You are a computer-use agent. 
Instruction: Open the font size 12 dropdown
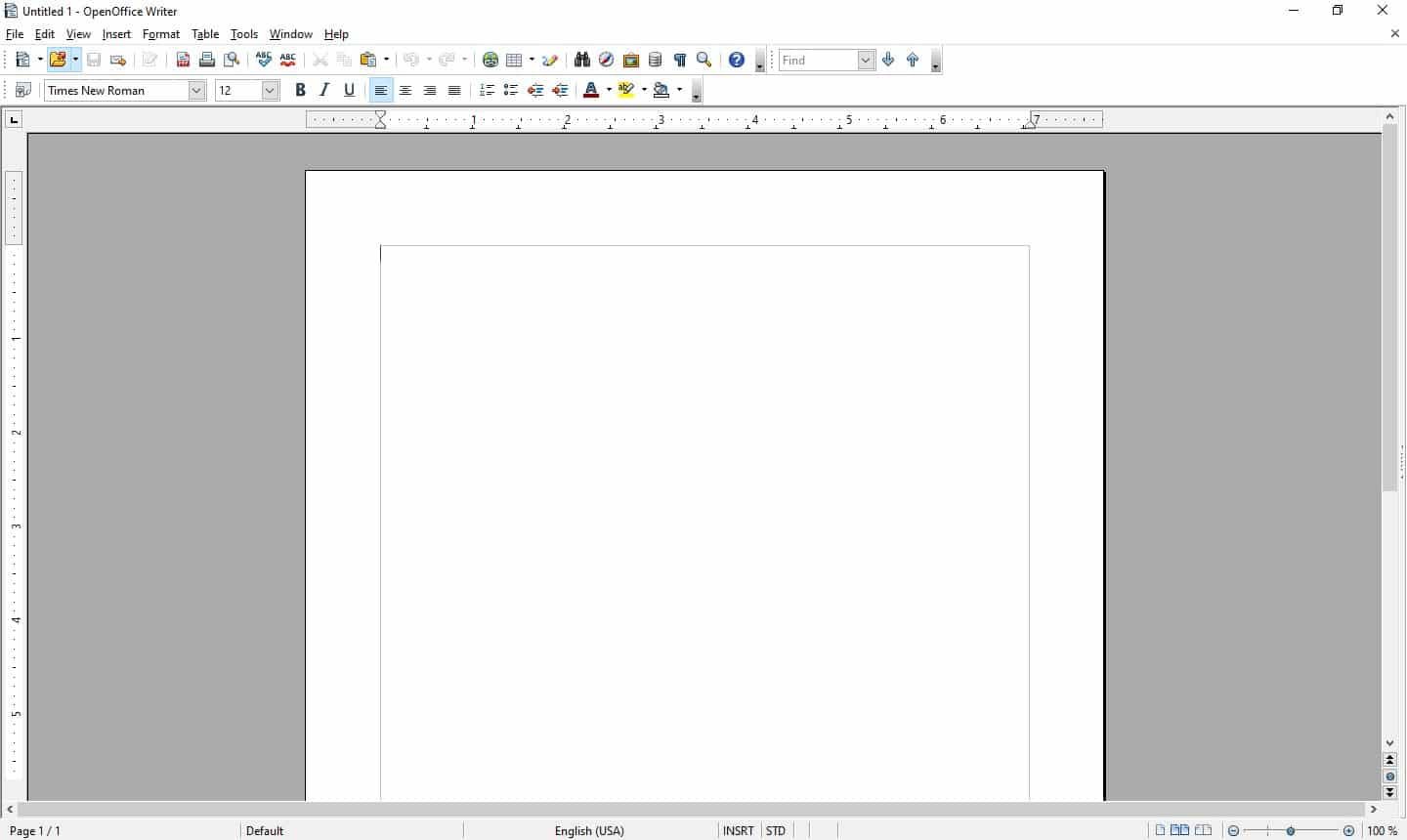click(271, 91)
